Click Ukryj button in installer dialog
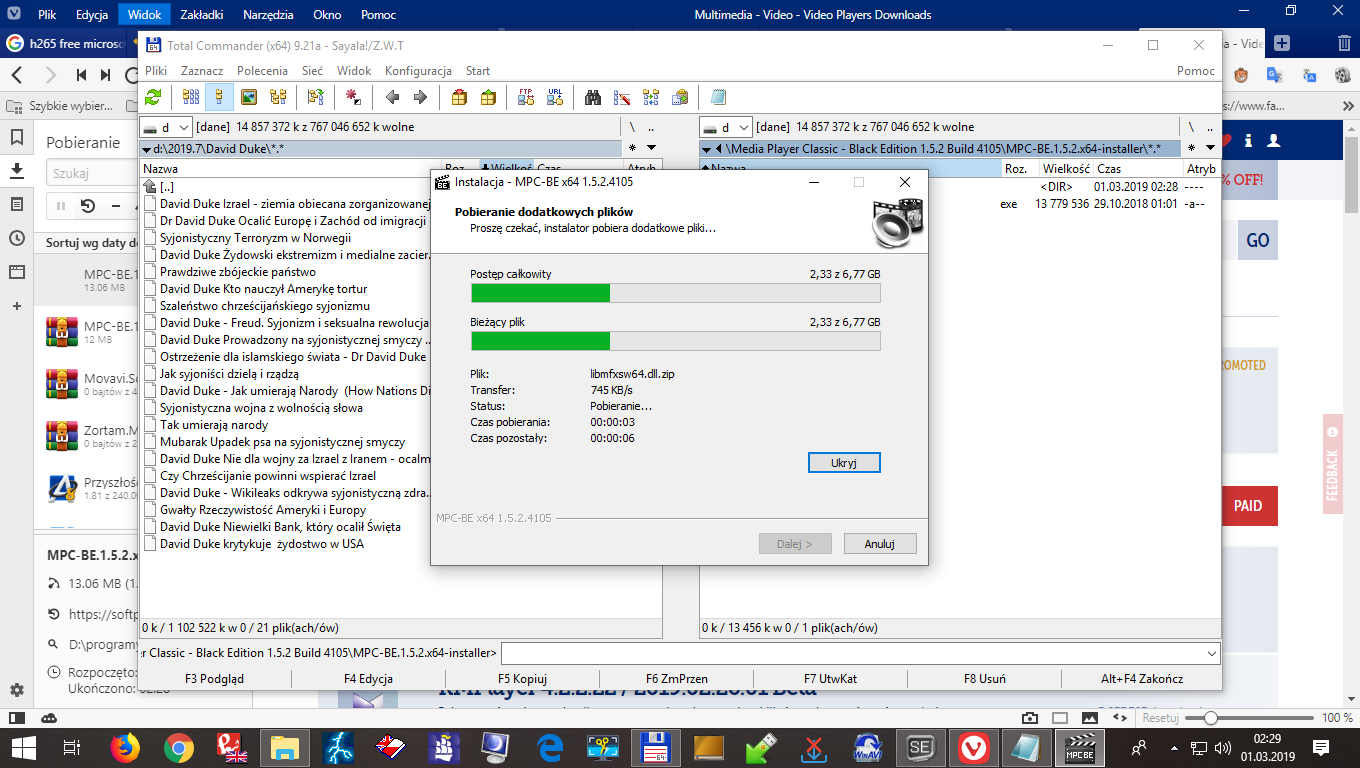Screen dimensions: 1360x768 [x=844, y=463]
